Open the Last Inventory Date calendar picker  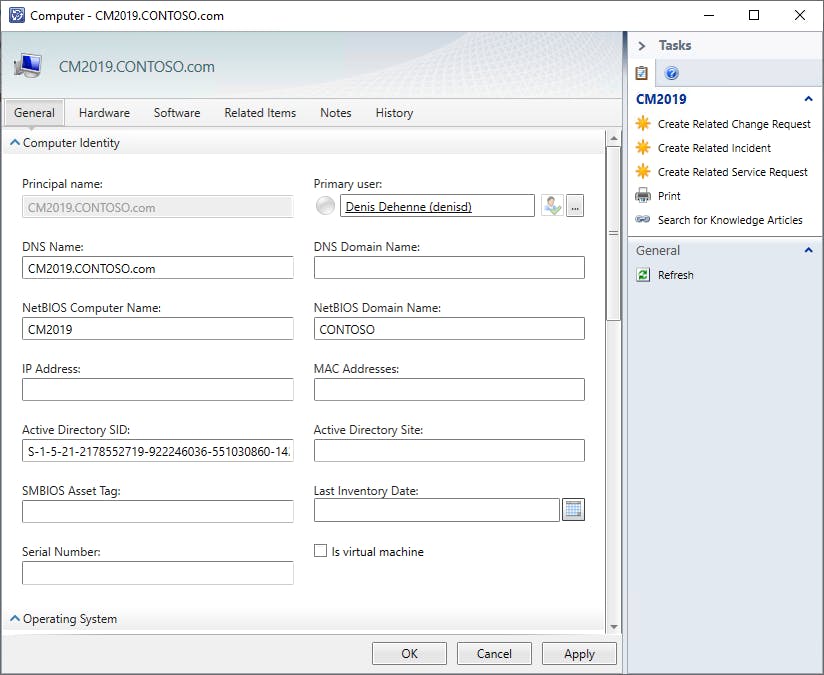pyautogui.click(x=573, y=510)
